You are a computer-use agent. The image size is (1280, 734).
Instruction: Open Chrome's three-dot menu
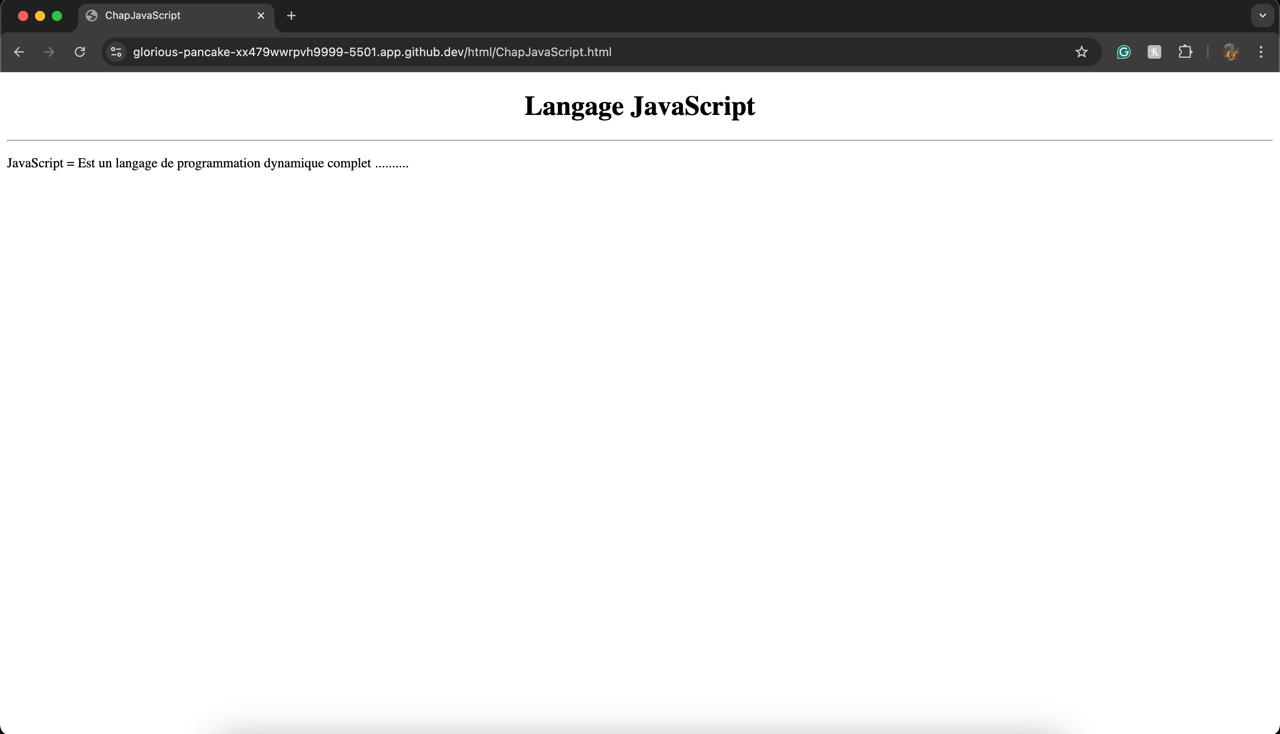coord(1261,52)
